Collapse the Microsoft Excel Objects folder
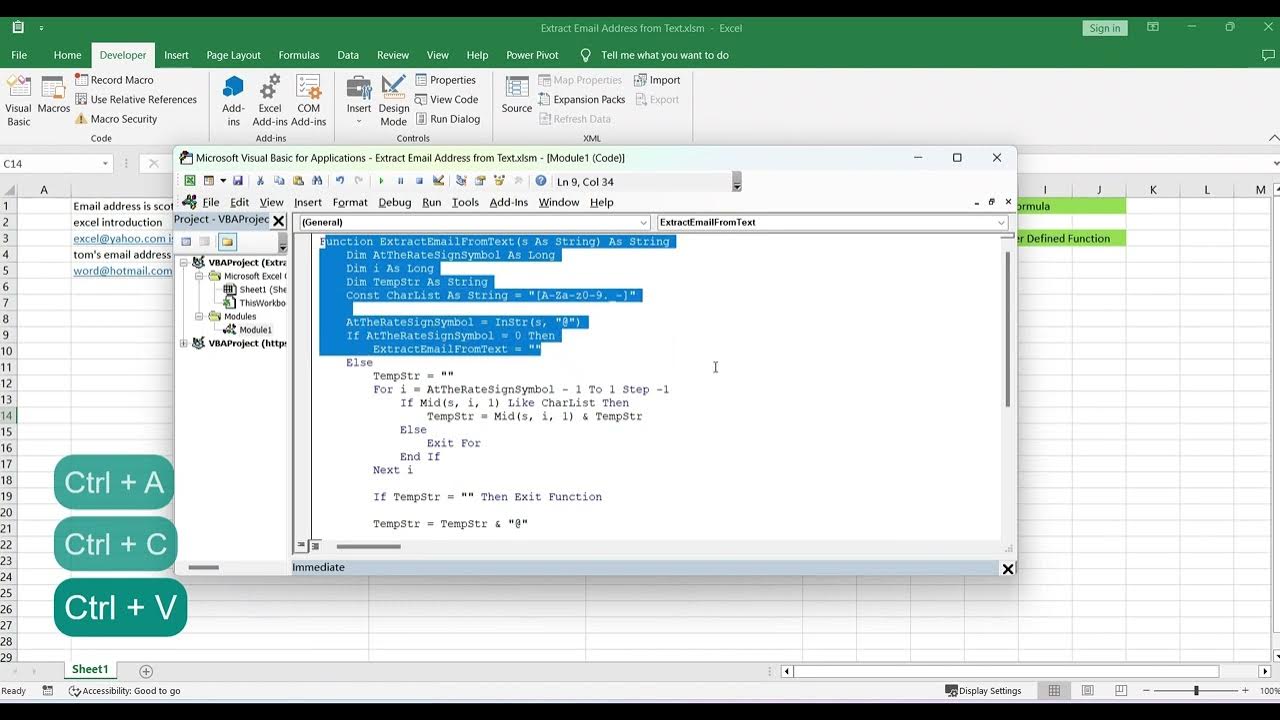 [199, 276]
